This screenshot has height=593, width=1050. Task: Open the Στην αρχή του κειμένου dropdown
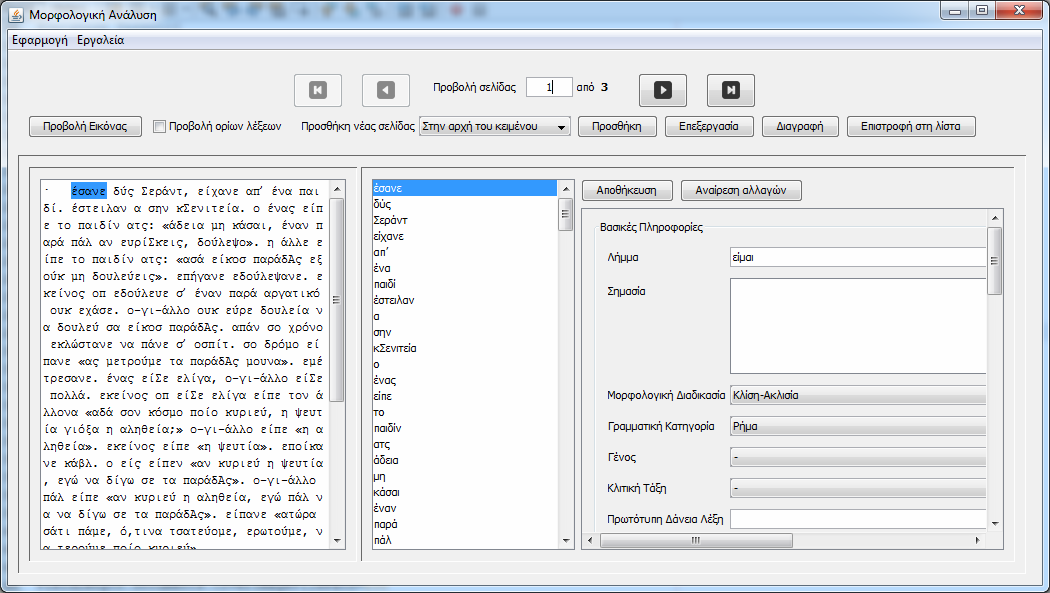495,126
